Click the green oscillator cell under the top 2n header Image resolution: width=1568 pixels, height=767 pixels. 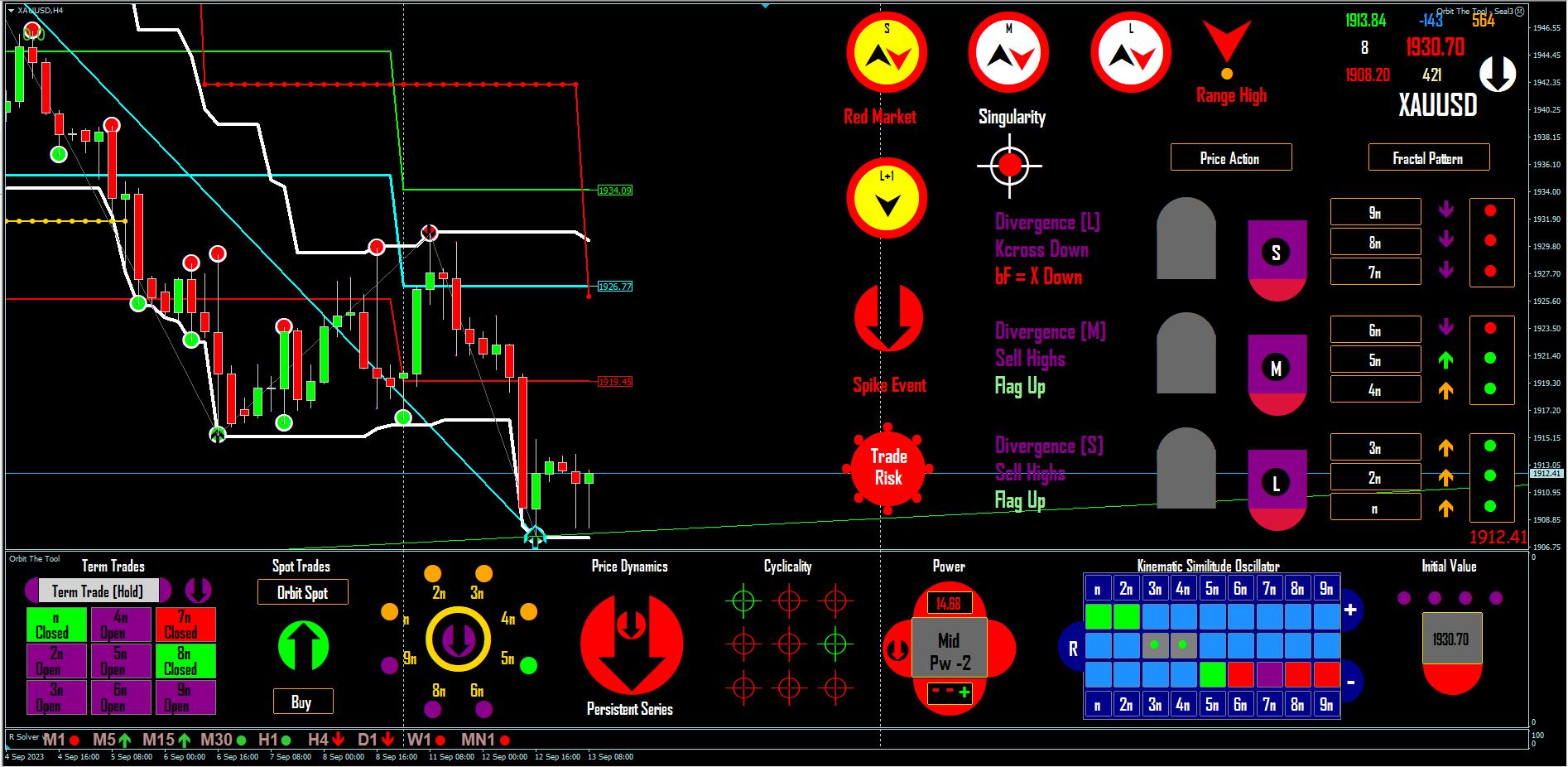coord(1126,616)
